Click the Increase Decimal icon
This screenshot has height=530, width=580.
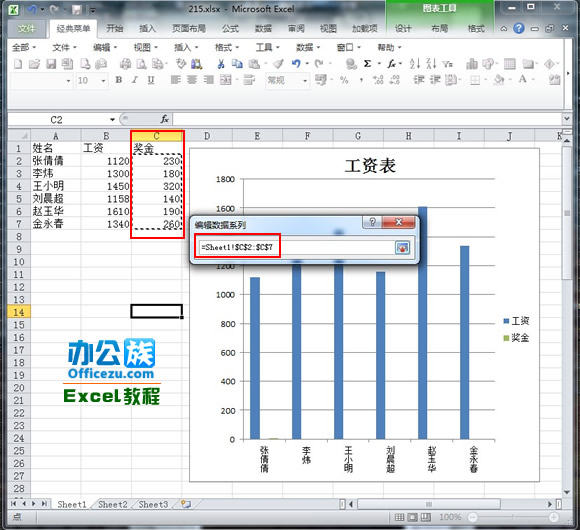tap(378, 80)
